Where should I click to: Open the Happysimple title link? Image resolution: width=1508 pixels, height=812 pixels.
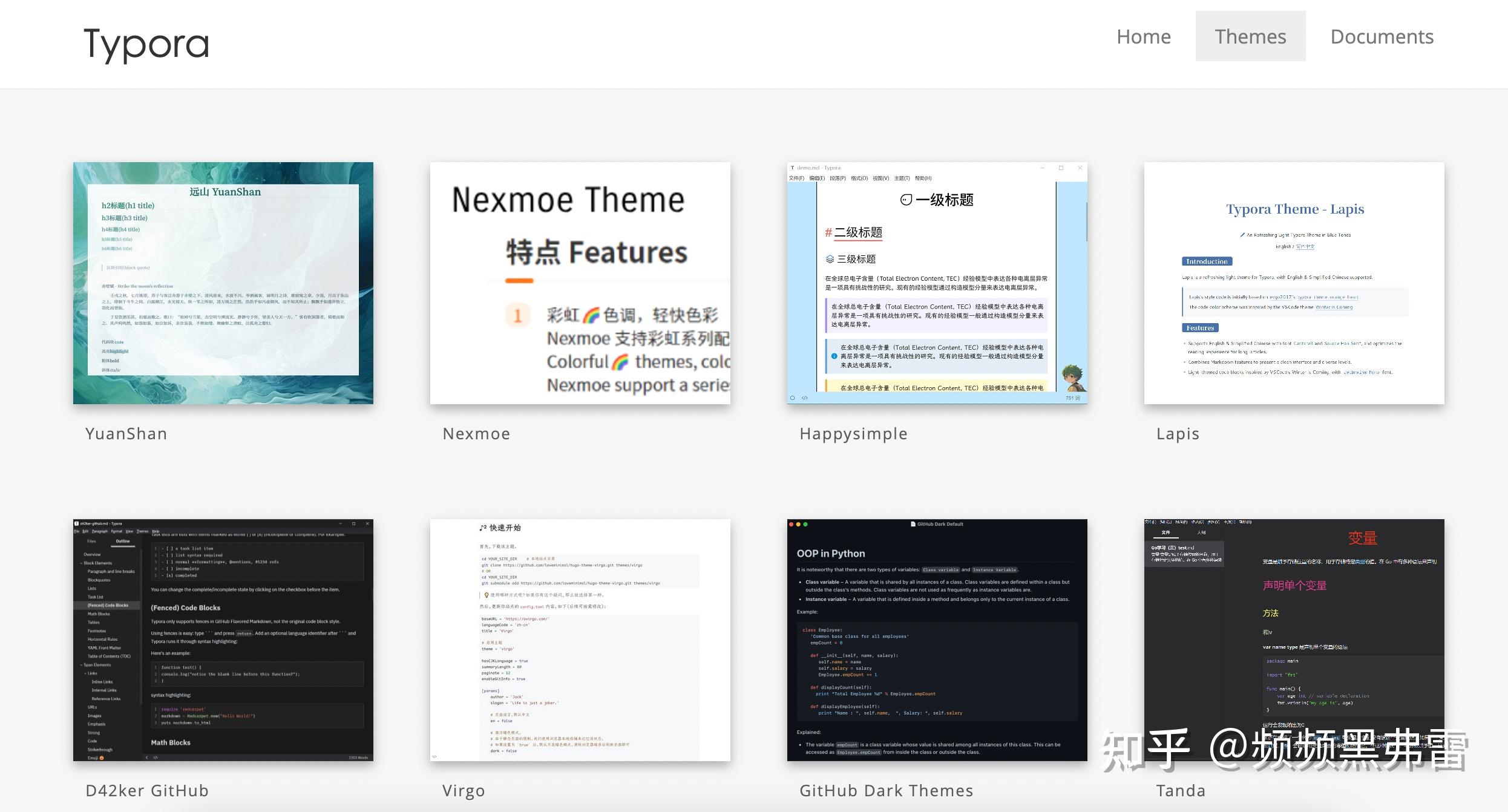tap(853, 434)
